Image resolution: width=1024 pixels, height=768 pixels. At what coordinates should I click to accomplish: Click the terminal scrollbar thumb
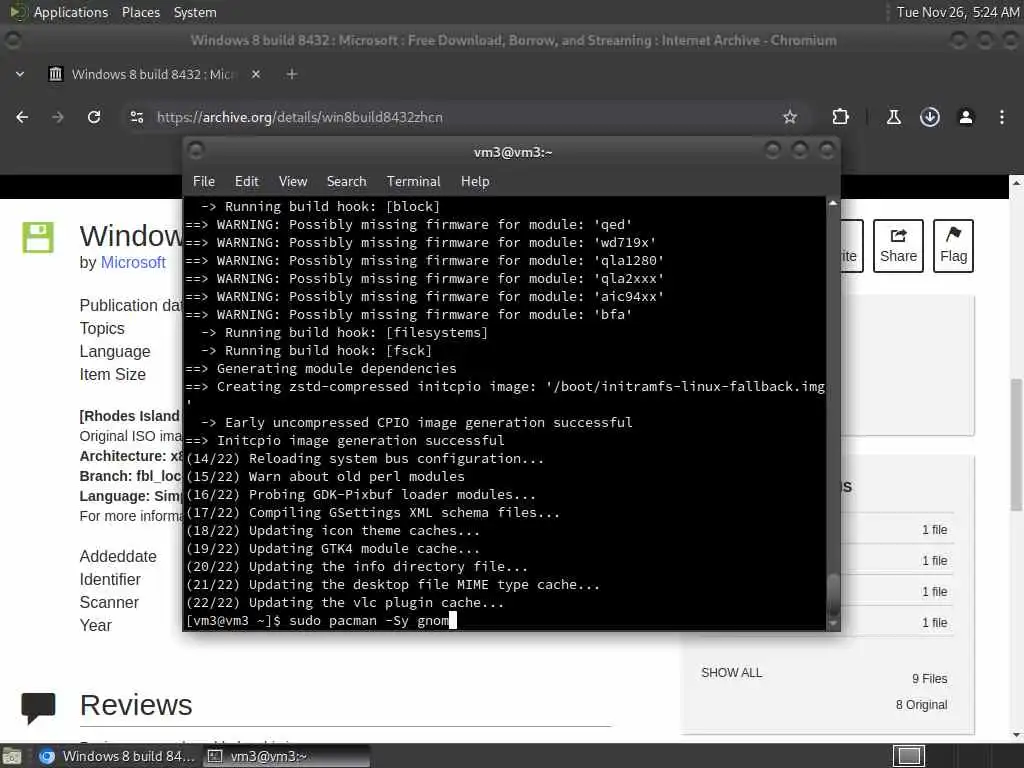click(x=833, y=594)
